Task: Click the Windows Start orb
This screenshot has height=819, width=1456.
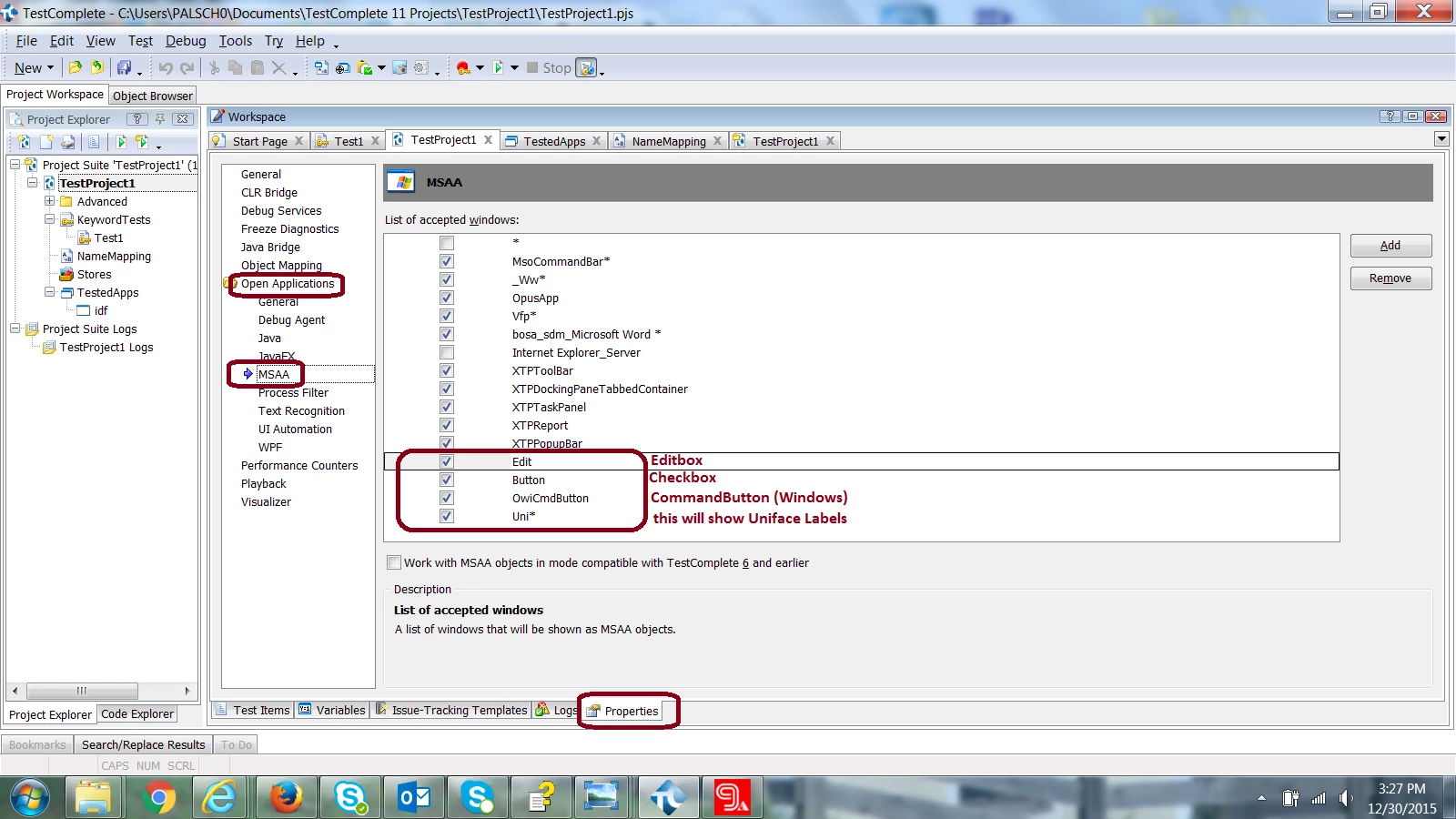Action: [x=29, y=798]
